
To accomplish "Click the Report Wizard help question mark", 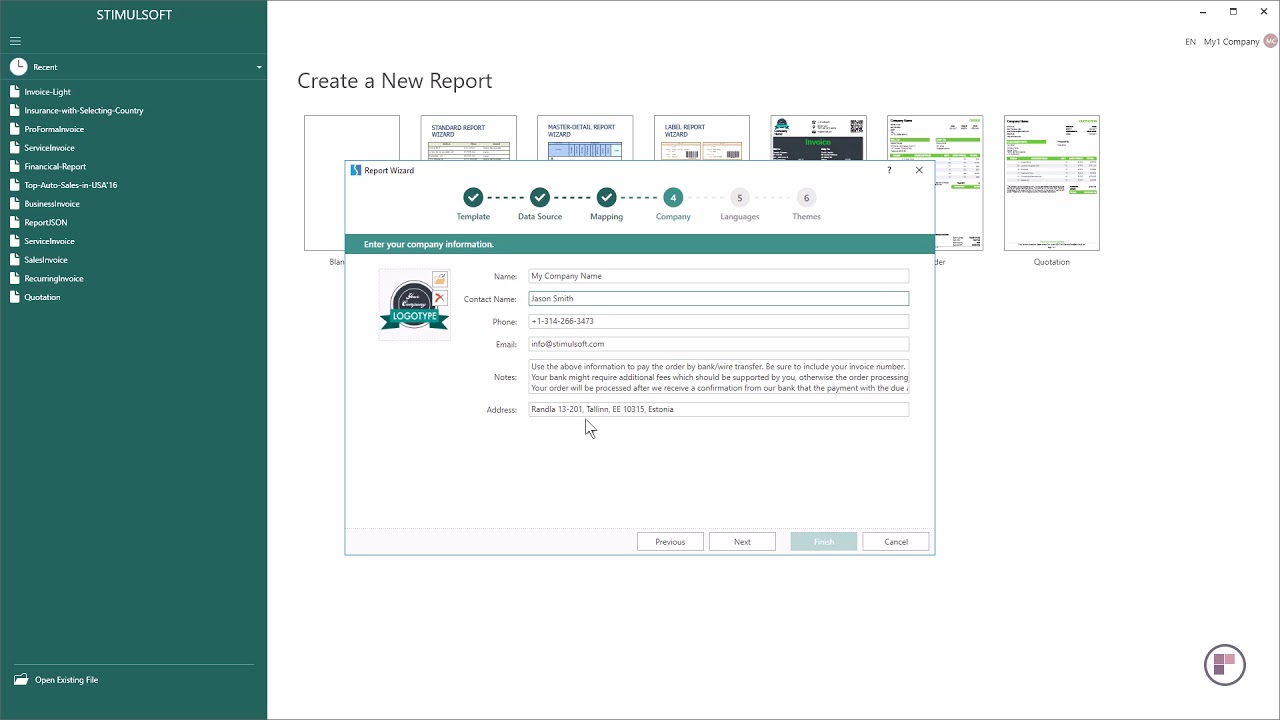I will coord(889,170).
